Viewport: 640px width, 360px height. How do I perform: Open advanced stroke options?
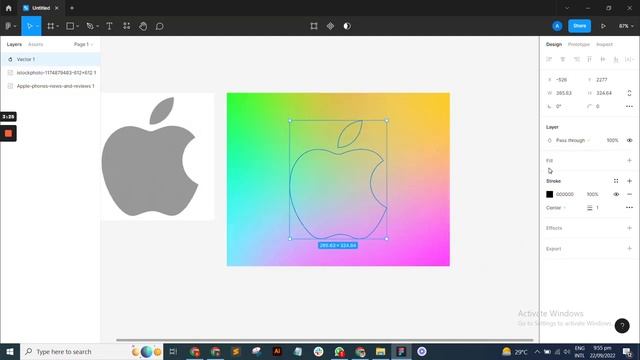[x=629, y=208]
